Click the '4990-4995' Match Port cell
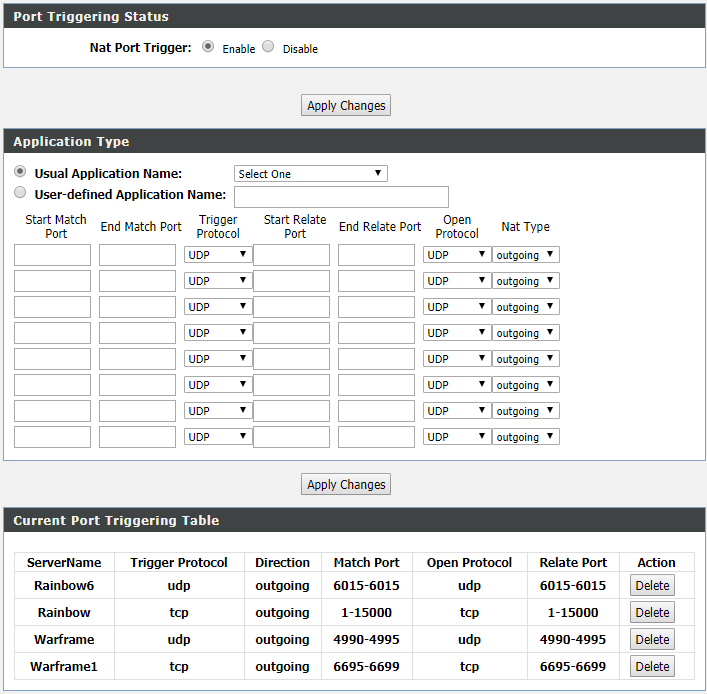The image size is (707, 694). 367,639
